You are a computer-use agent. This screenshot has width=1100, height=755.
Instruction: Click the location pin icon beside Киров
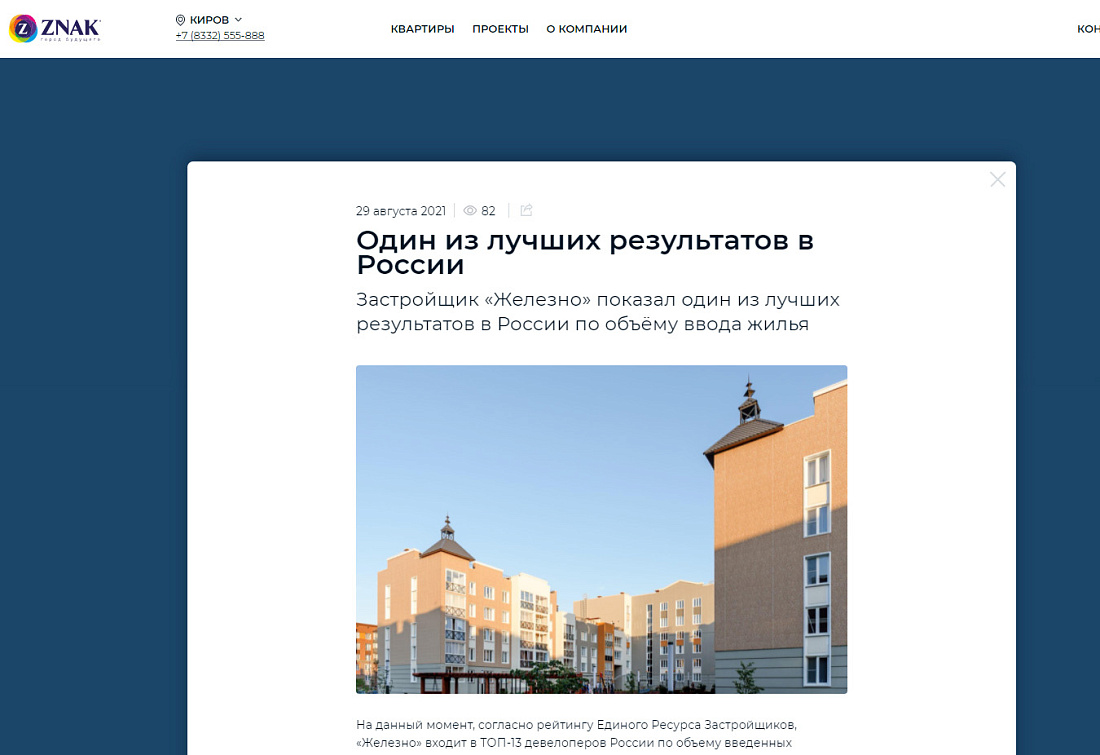tap(180, 20)
